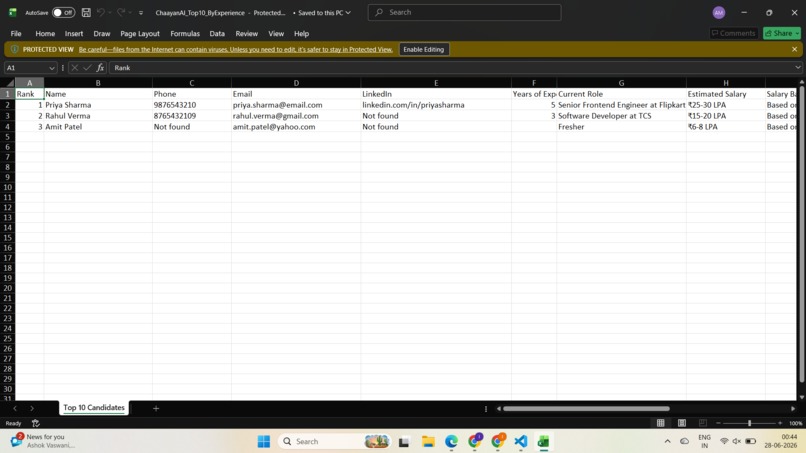Image resolution: width=806 pixels, height=453 pixels.
Task: Click the formula bar showing Rank
Action: (x=451, y=68)
